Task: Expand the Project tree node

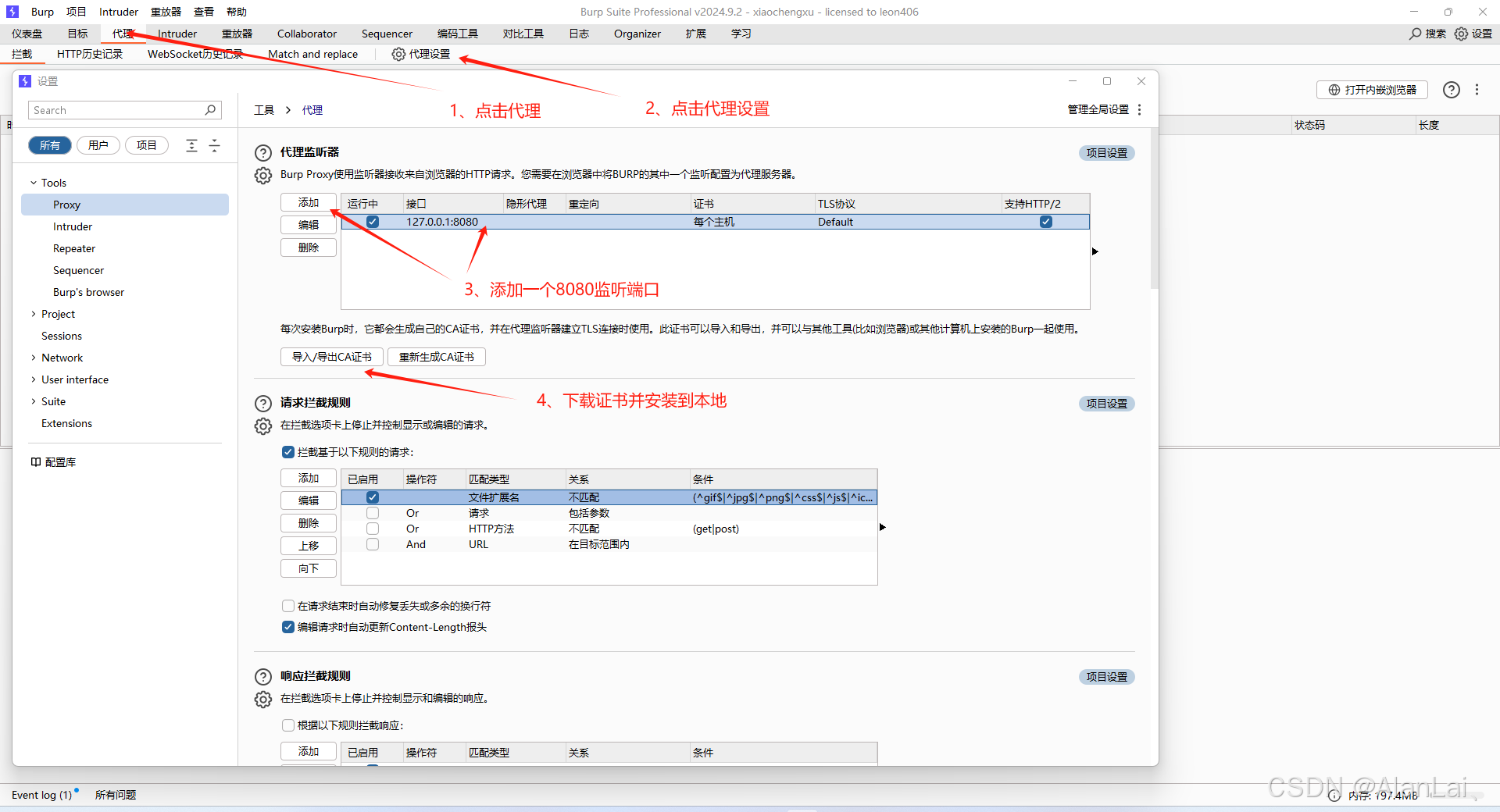Action: [34, 314]
